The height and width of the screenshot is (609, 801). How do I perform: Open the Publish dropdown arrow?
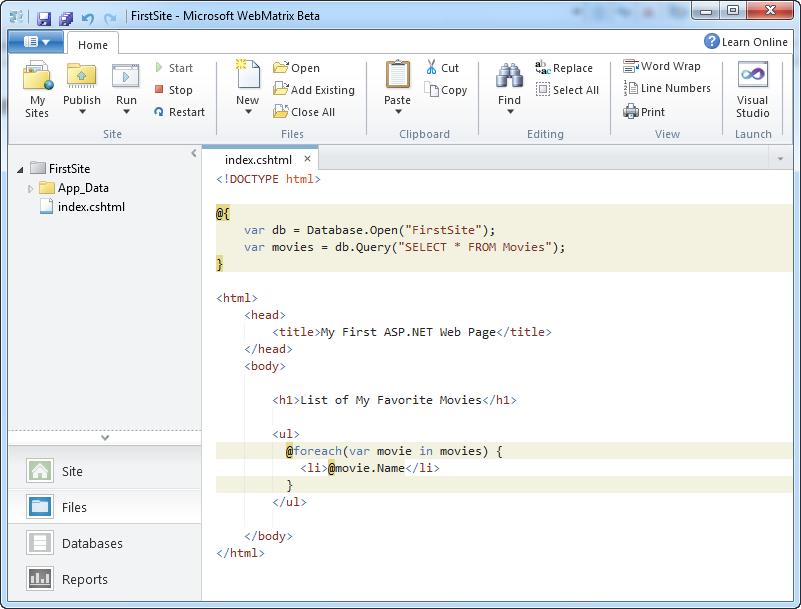pos(82,111)
